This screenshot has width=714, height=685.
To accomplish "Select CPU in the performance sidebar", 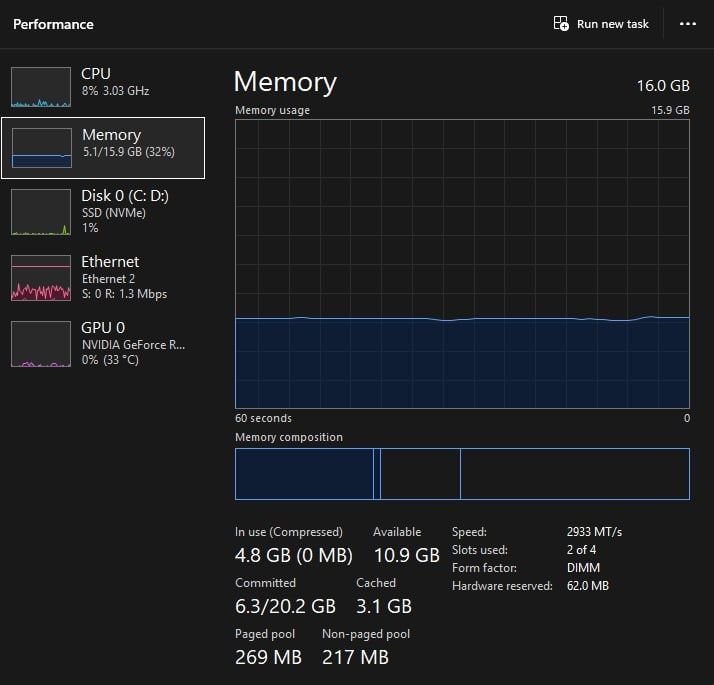I will tap(96, 74).
